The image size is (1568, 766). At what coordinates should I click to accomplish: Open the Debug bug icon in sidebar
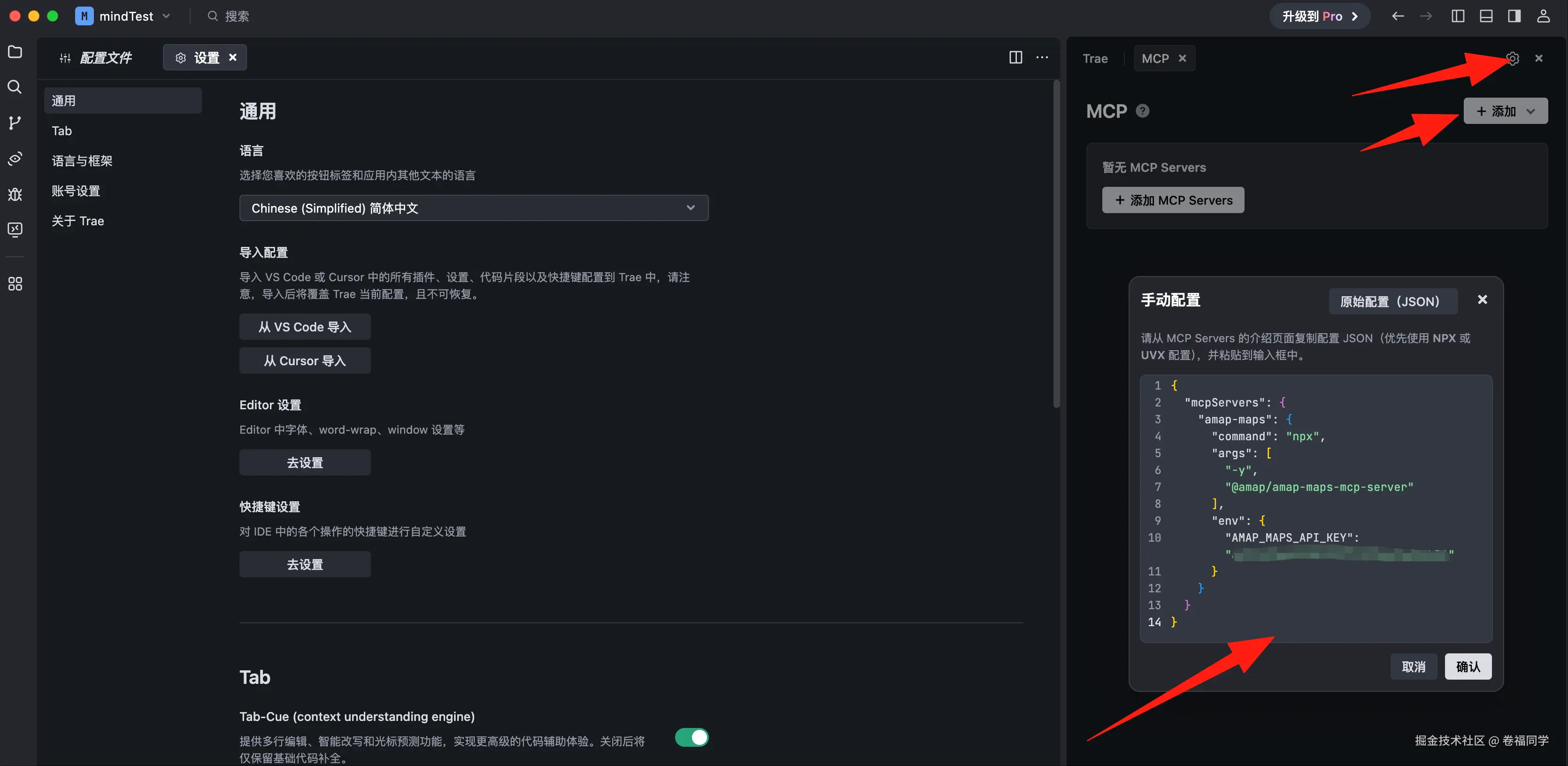pos(15,194)
